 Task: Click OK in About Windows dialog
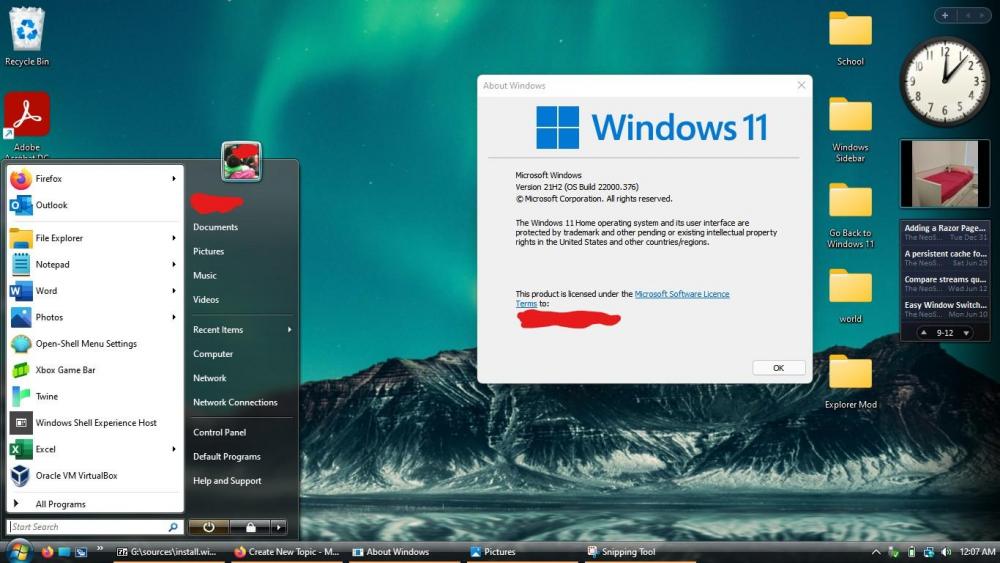[778, 368]
